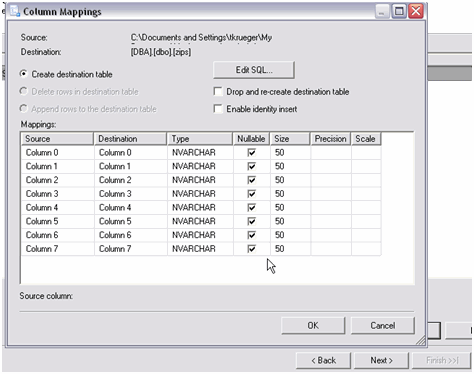
Task: Click the Size column header
Action: coord(290,139)
